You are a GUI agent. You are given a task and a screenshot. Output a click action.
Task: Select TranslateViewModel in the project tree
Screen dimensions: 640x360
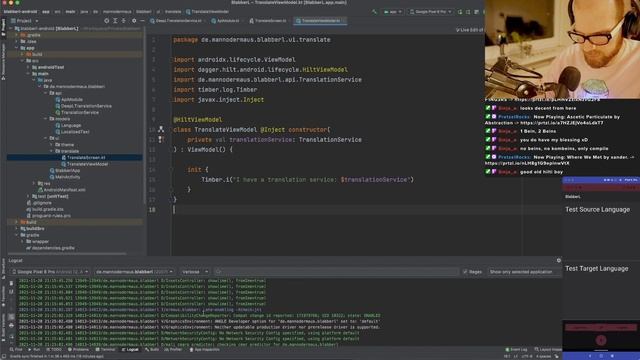[x=84, y=164]
